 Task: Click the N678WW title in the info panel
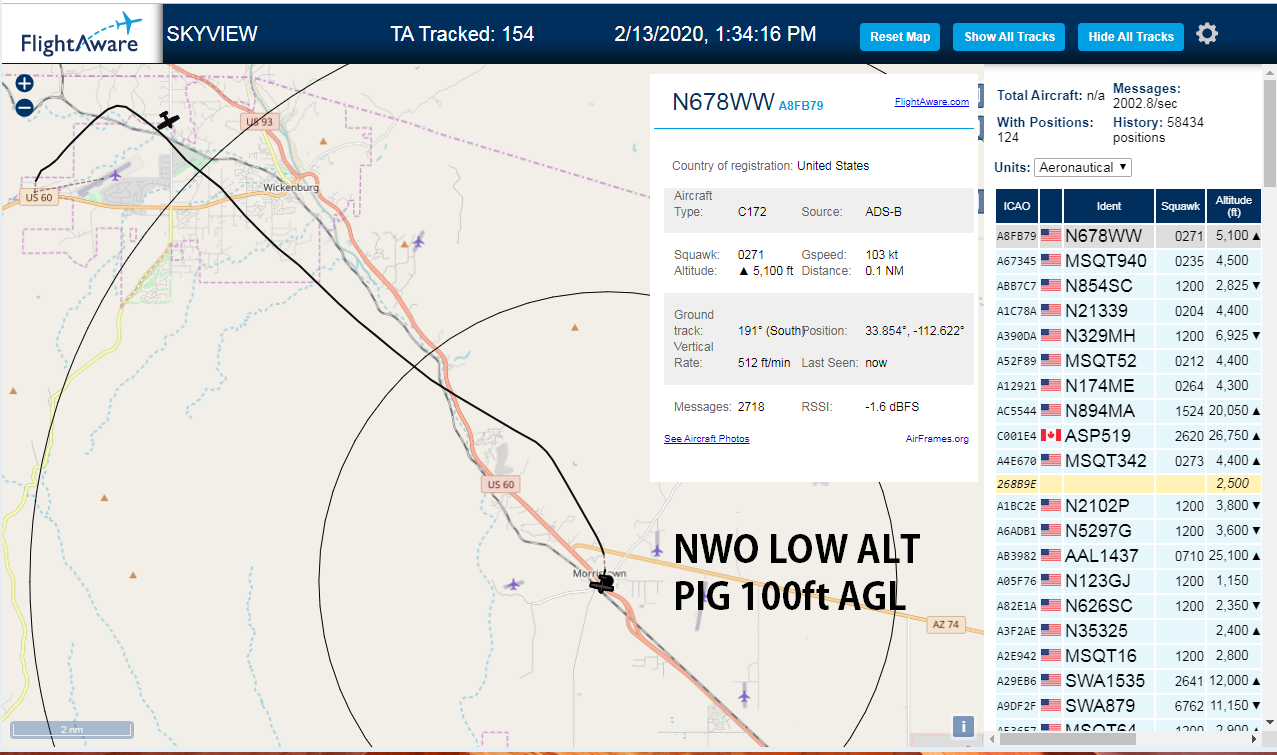[723, 102]
